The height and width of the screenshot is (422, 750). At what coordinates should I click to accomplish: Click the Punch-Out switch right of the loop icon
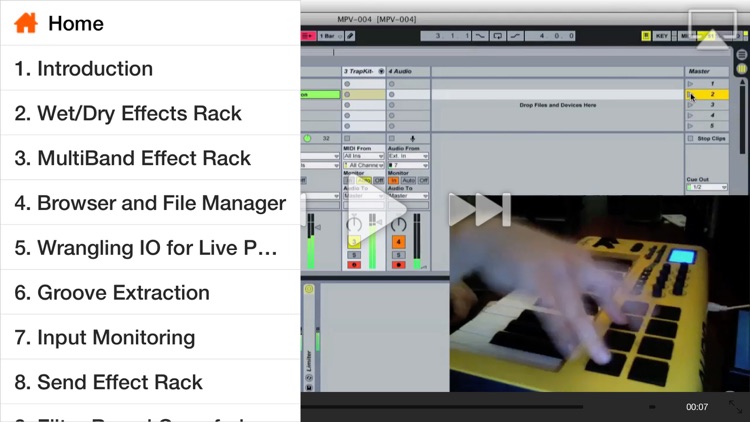(x=515, y=36)
